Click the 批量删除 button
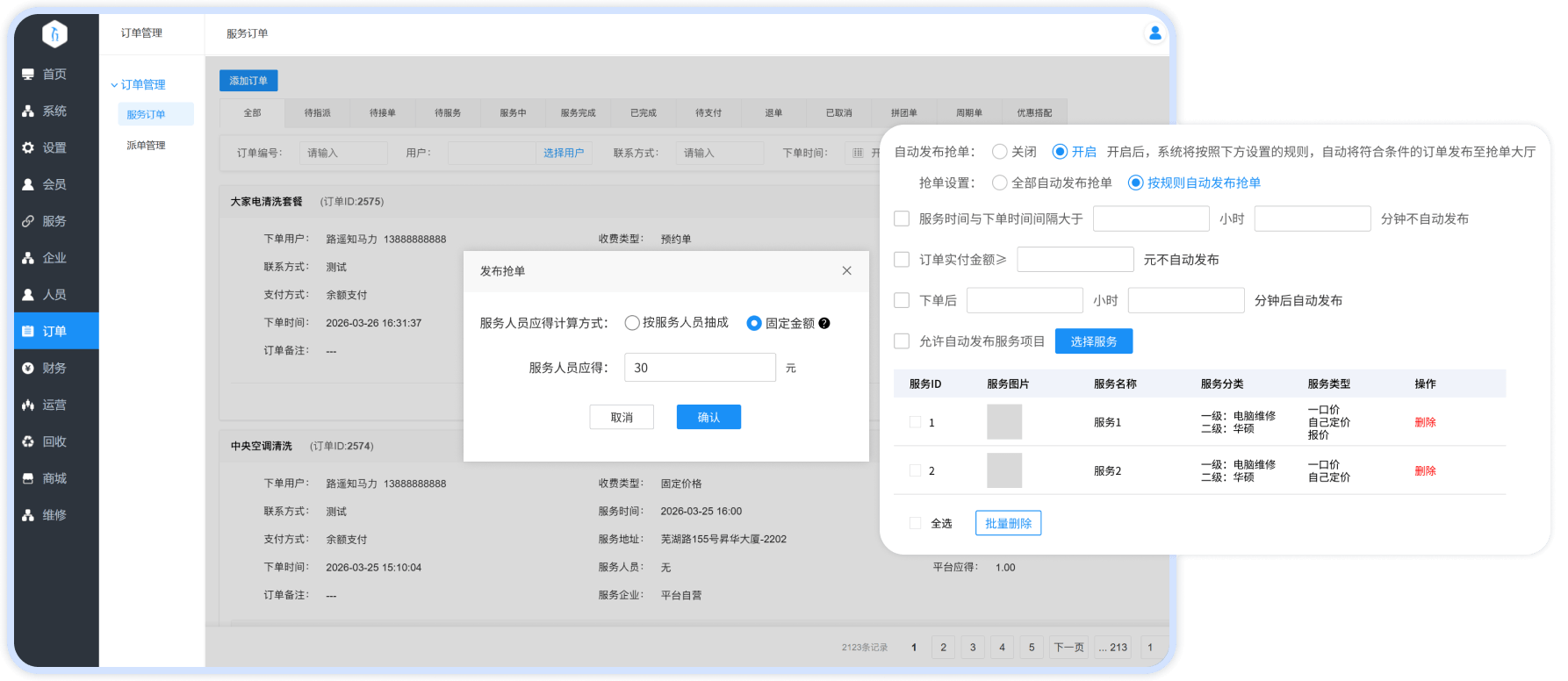The image size is (1568, 681). pos(1008,523)
